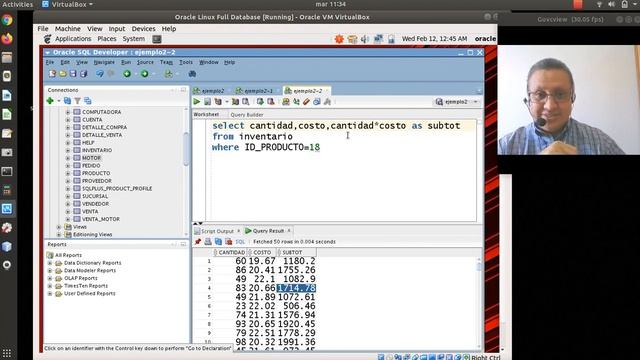Select the PROVEEDOR table
This screenshot has width=640, height=360.
[x=97, y=181]
